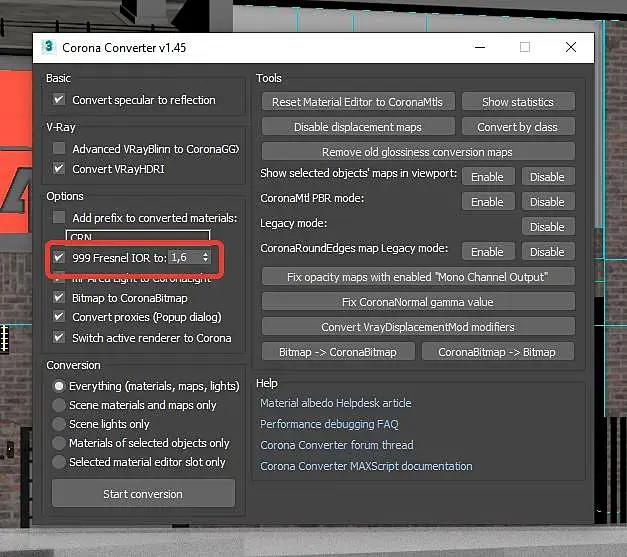This screenshot has height=557, width=627.
Task: Click Fix CoronaNormal gamma value button
Action: pos(418,302)
